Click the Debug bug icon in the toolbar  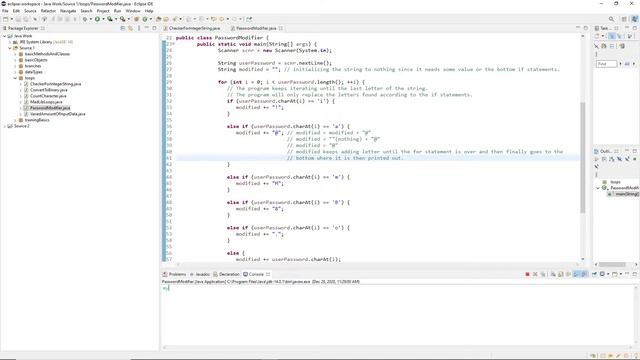(85, 19)
